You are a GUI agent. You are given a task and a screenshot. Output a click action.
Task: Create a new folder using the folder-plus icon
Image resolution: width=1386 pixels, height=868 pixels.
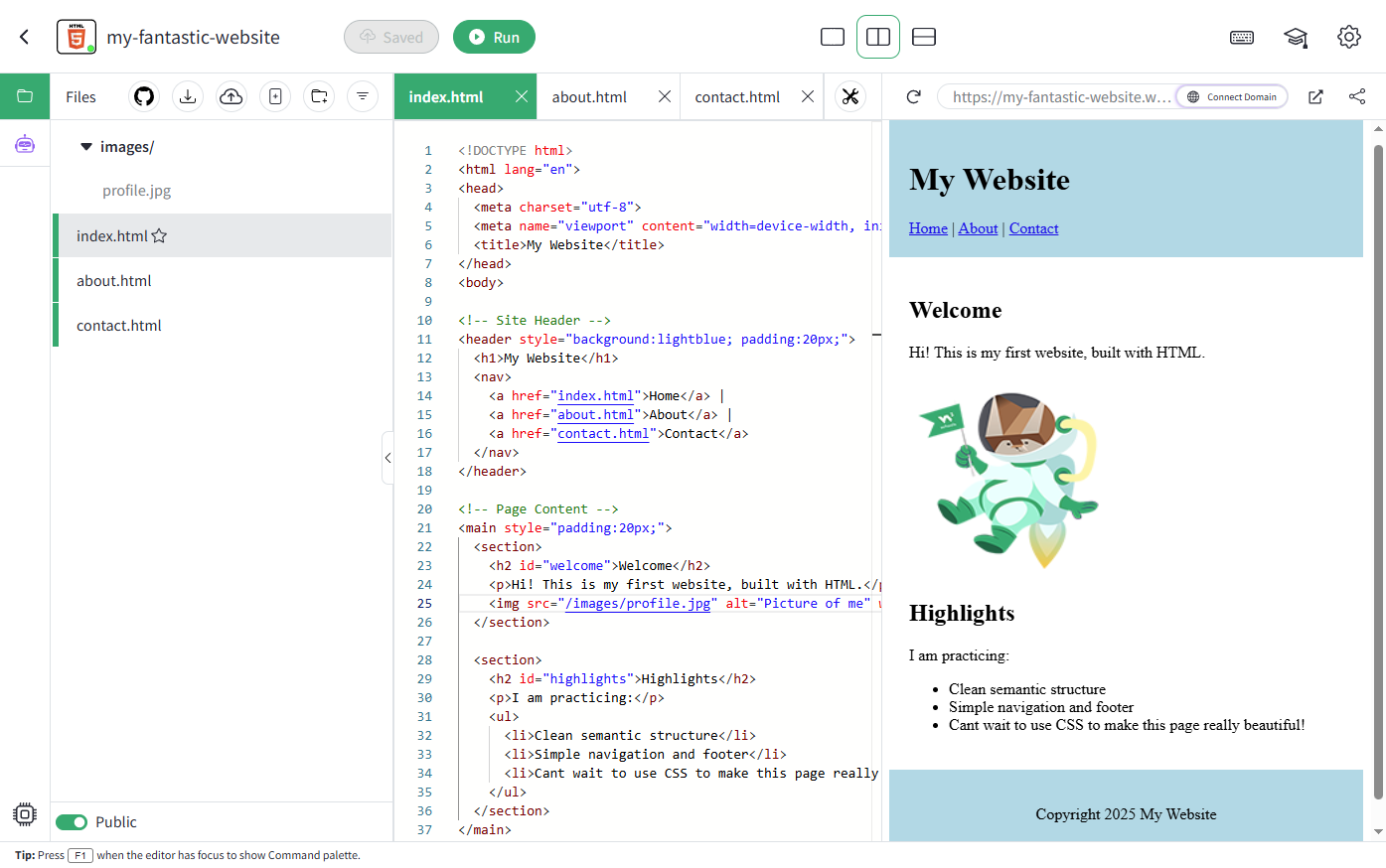click(x=319, y=96)
